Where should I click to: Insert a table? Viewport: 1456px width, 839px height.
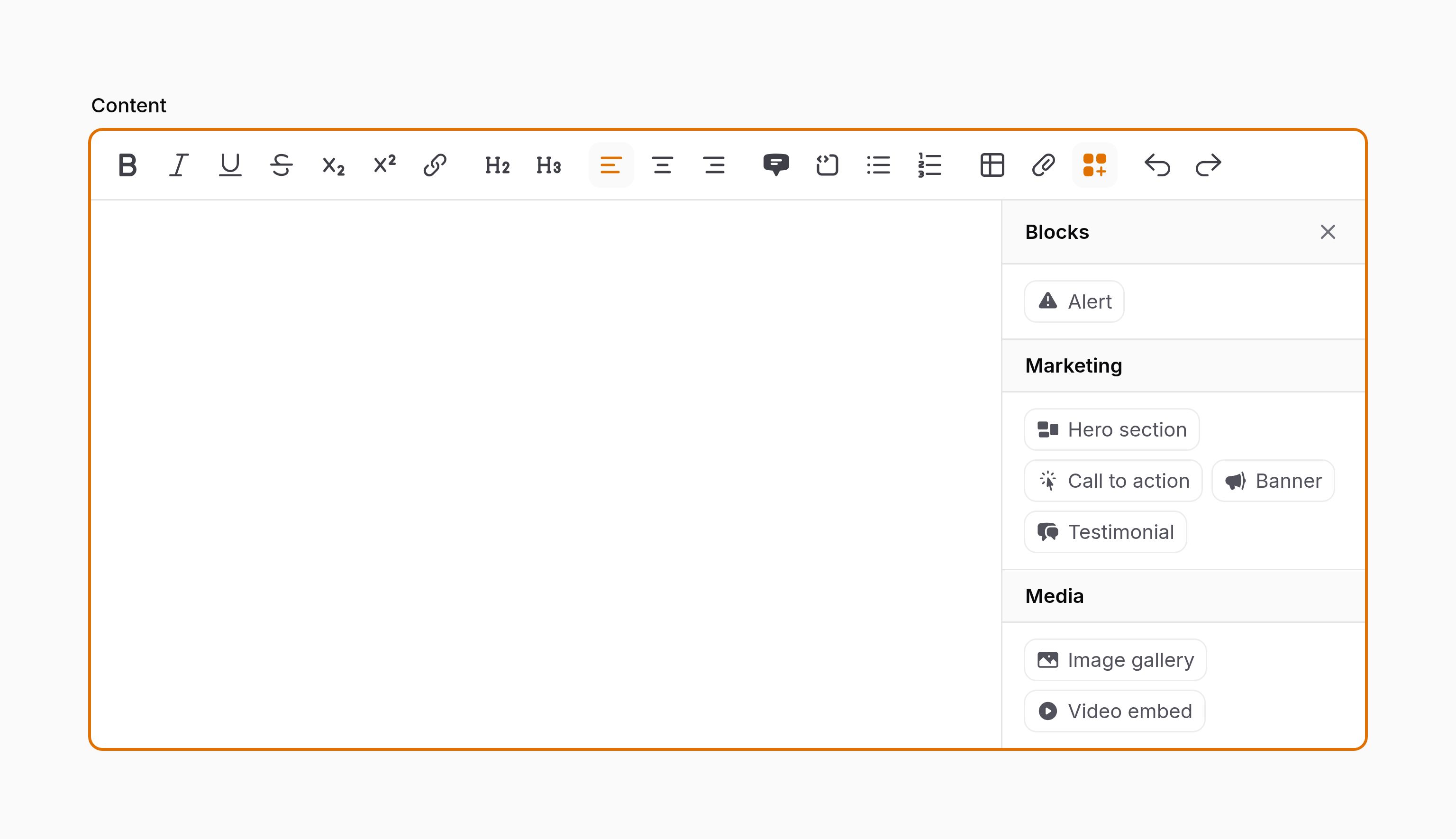pyautogui.click(x=992, y=165)
